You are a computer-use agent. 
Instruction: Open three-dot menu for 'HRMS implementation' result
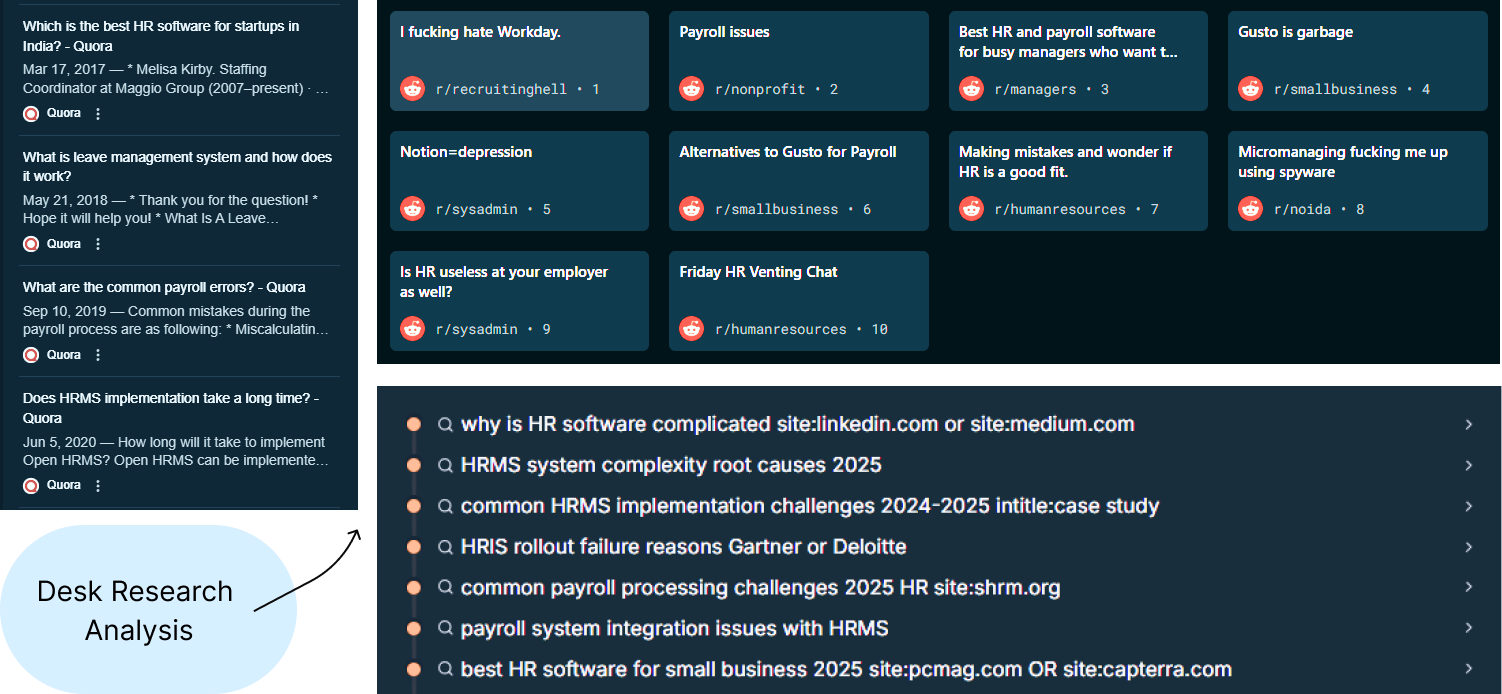[x=98, y=485]
